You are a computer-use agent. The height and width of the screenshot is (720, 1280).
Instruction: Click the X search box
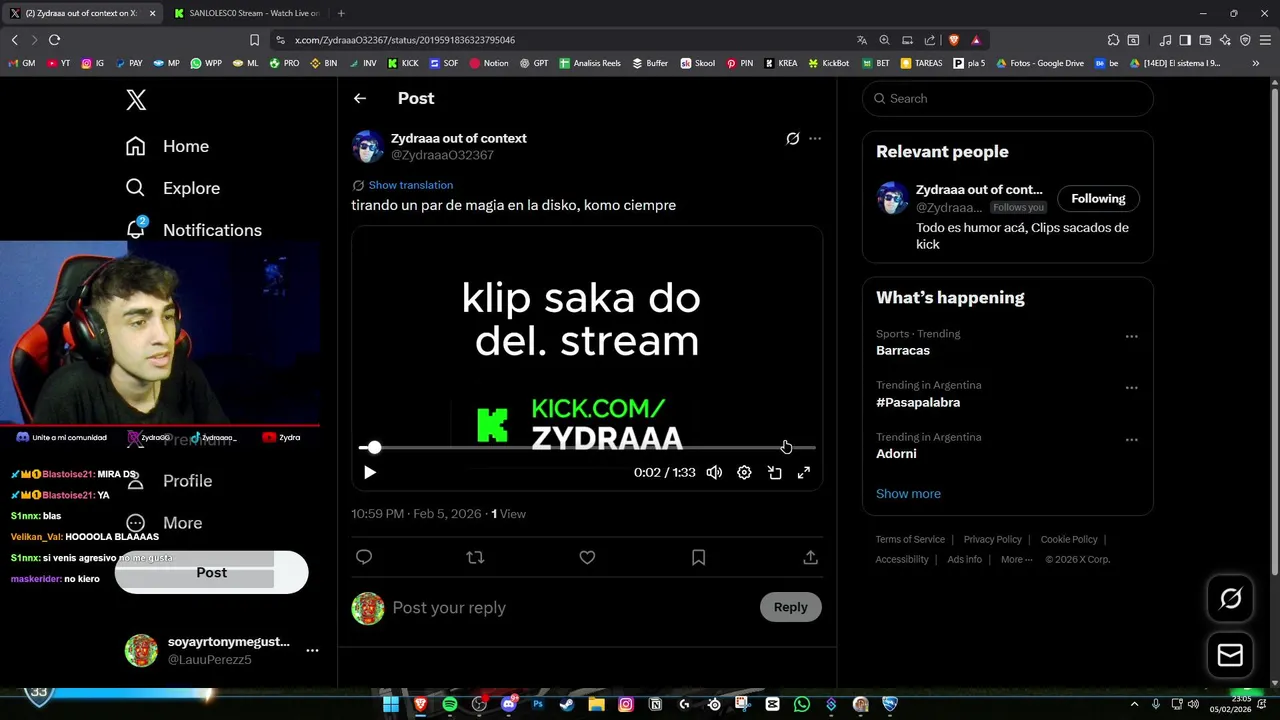(1007, 98)
